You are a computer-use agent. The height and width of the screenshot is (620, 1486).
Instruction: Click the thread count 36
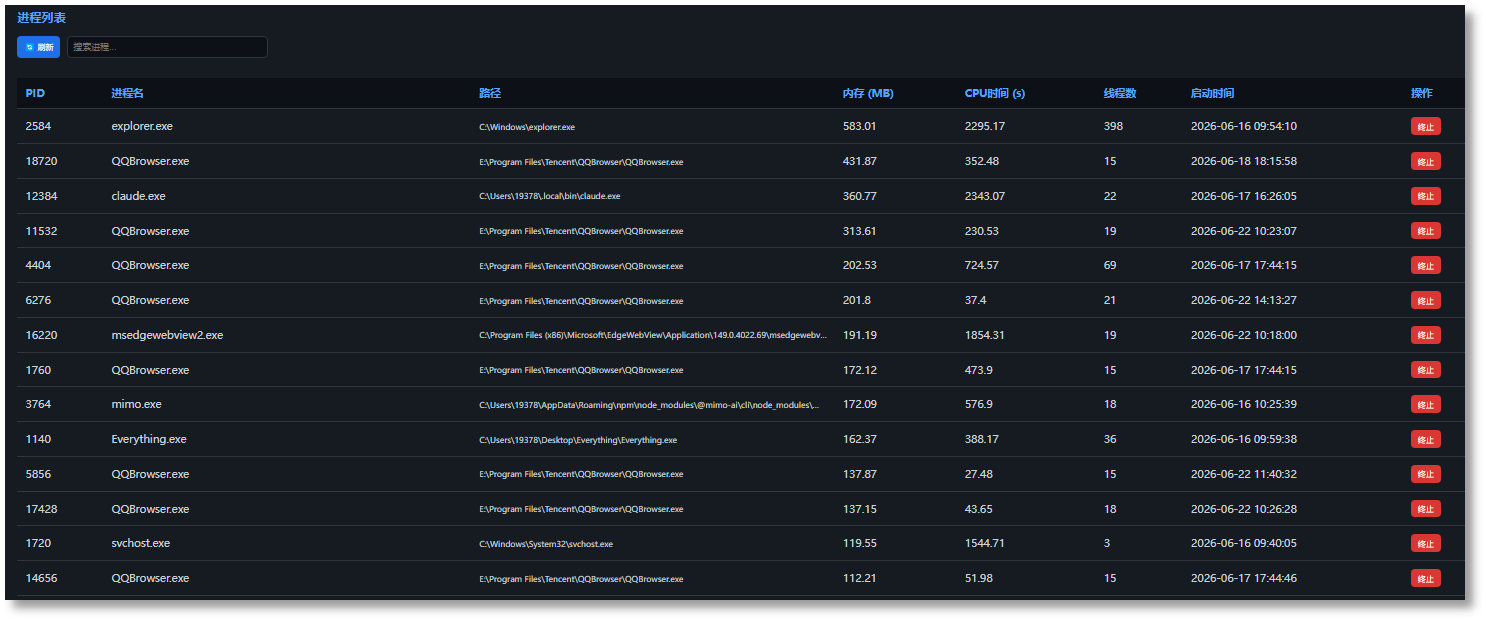point(1110,439)
